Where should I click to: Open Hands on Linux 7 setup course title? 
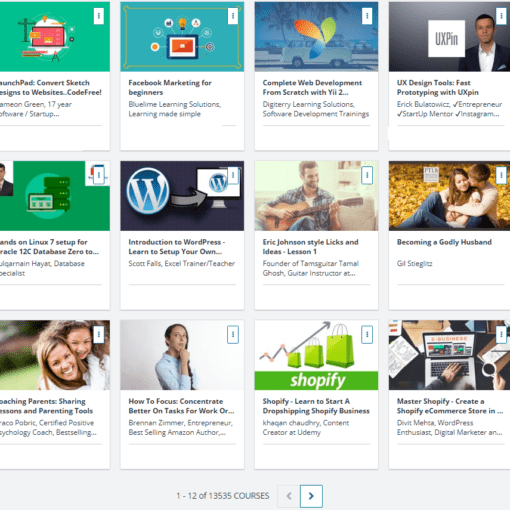(49, 247)
